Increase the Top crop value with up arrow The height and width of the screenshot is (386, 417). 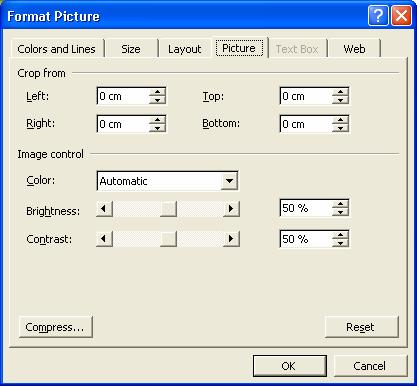340,92
